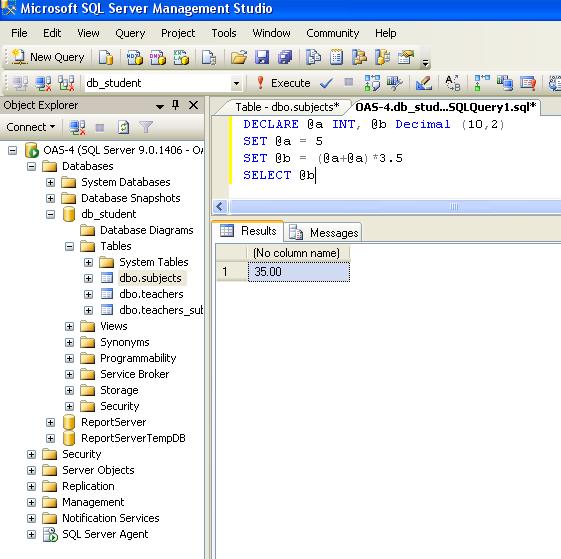Viewport: 561px width, 559px height.
Task: Collapse the Databases folder
Action: [x=31, y=166]
